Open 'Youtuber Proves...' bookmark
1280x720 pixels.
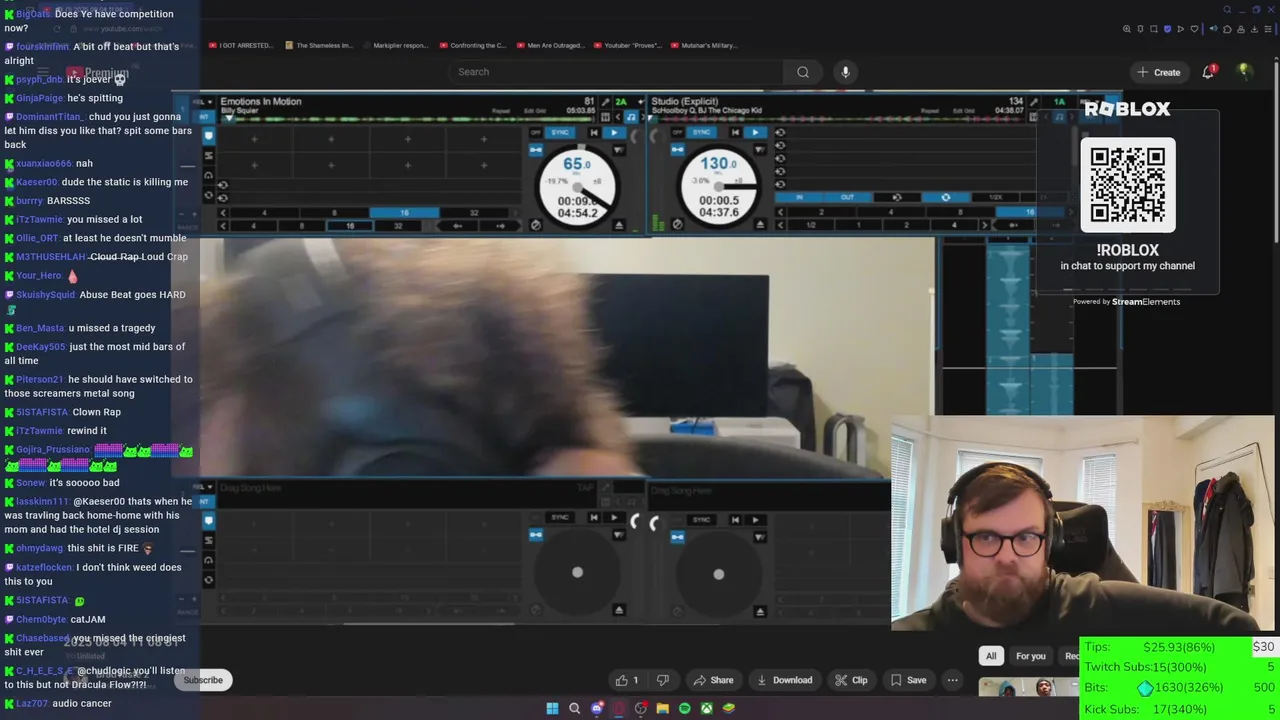click(x=626, y=45)
